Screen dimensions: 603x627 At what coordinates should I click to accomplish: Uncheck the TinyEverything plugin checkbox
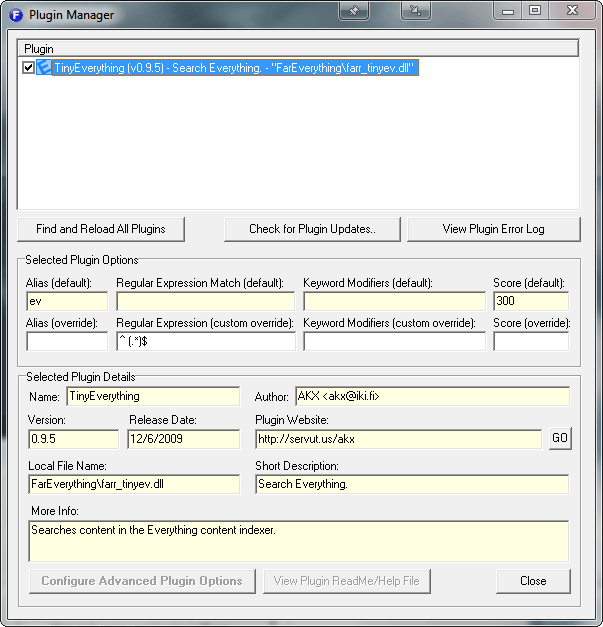[x=28, y=68]
